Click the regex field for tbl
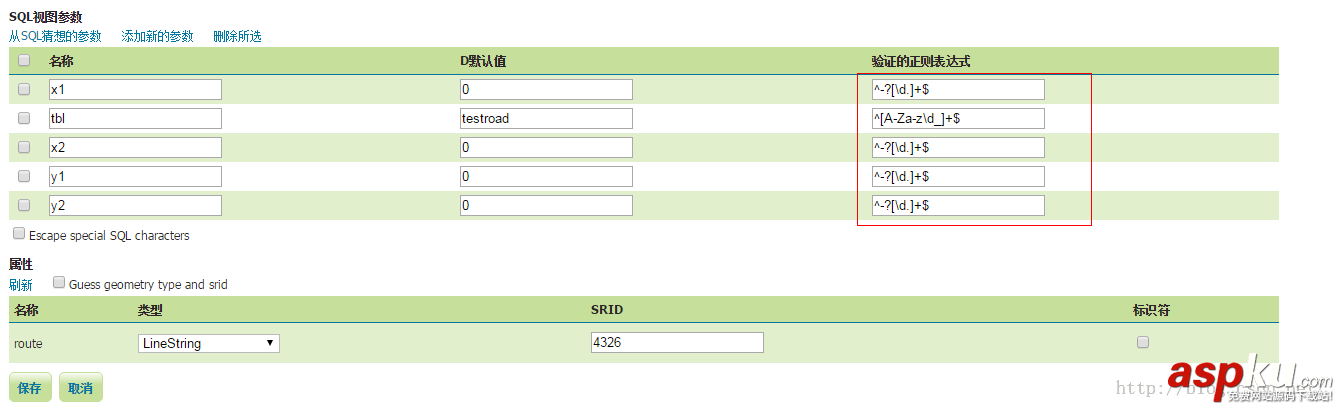Image resolution: width=1338 pixels, height=408 pixels. coord(958,118)
